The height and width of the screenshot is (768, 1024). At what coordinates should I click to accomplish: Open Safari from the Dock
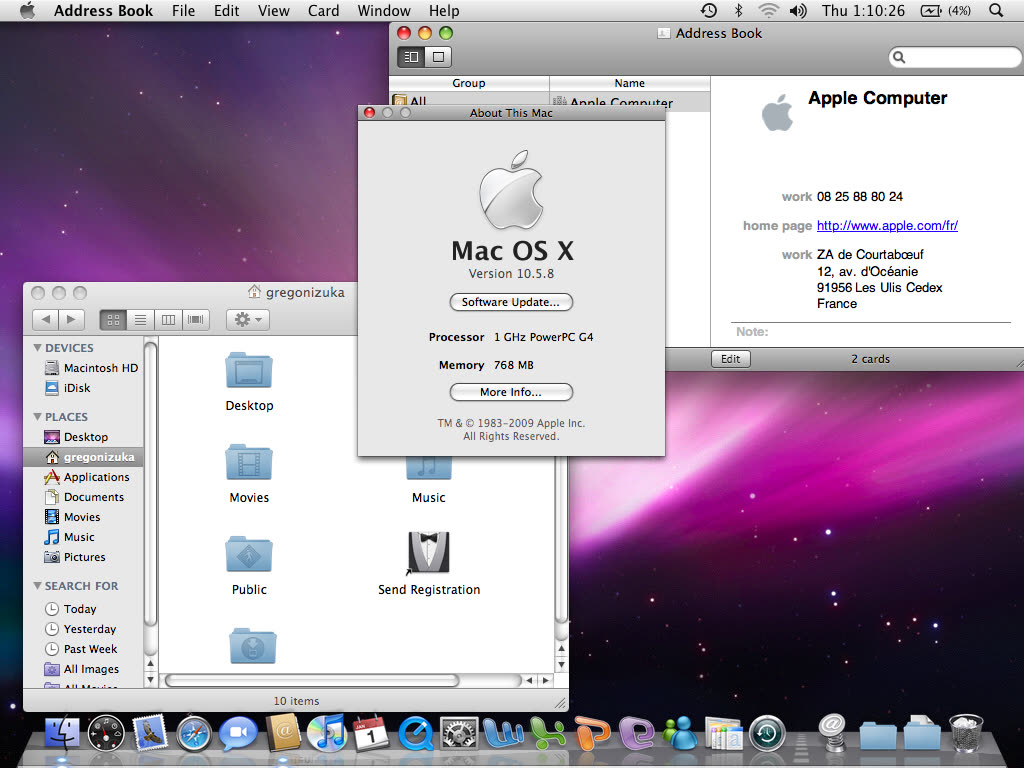(194, 735)
